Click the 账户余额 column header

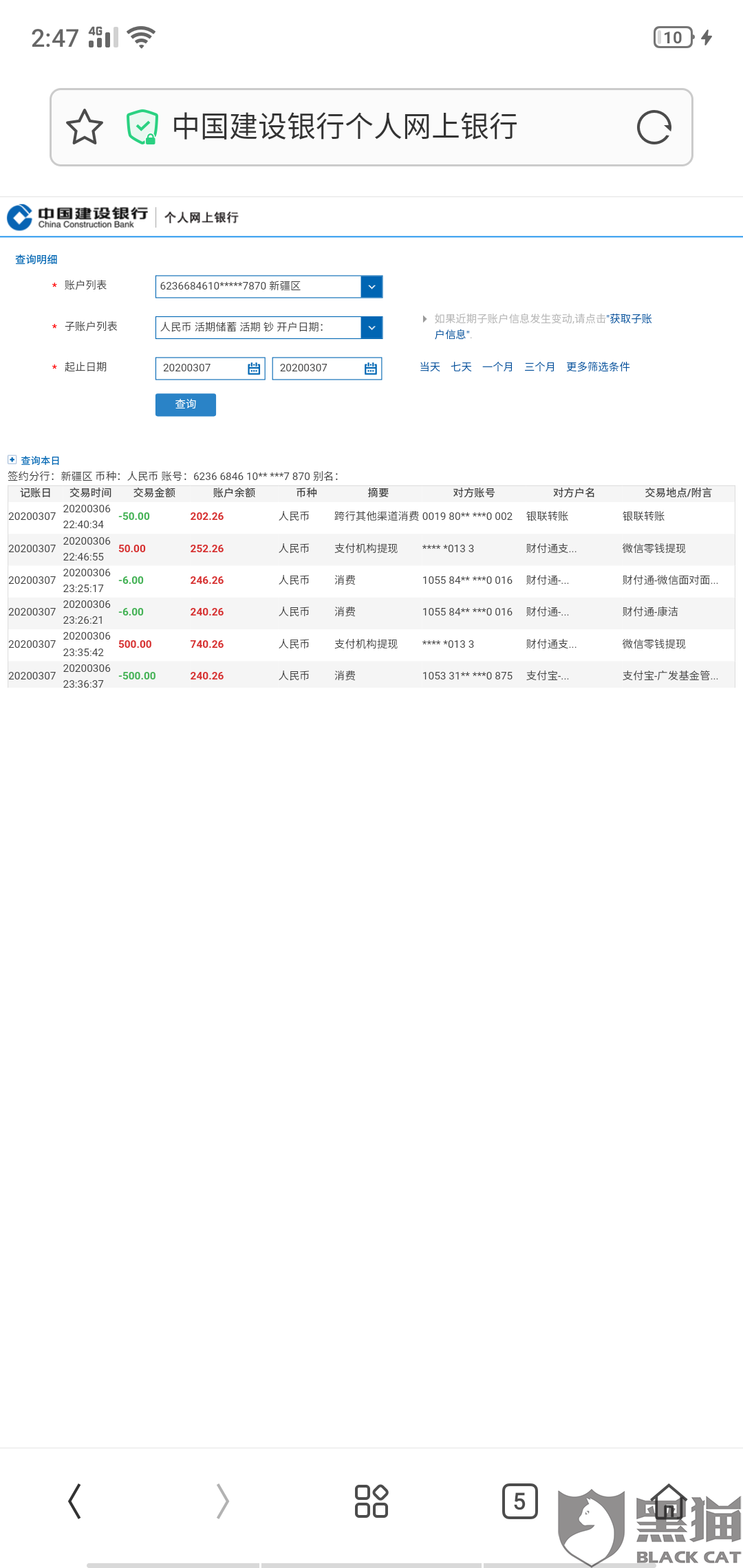pyautogui.click(x=234, y=492)
